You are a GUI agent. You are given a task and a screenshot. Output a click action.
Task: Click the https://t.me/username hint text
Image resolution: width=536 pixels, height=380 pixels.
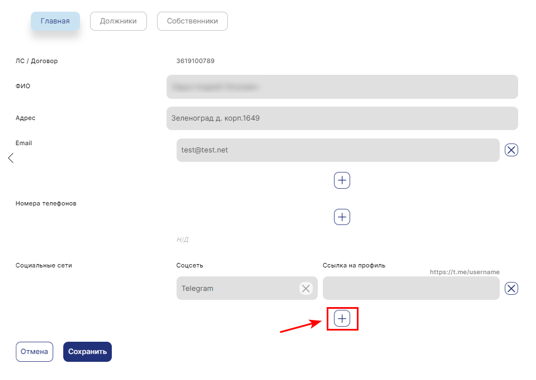(x=465, y=272)
